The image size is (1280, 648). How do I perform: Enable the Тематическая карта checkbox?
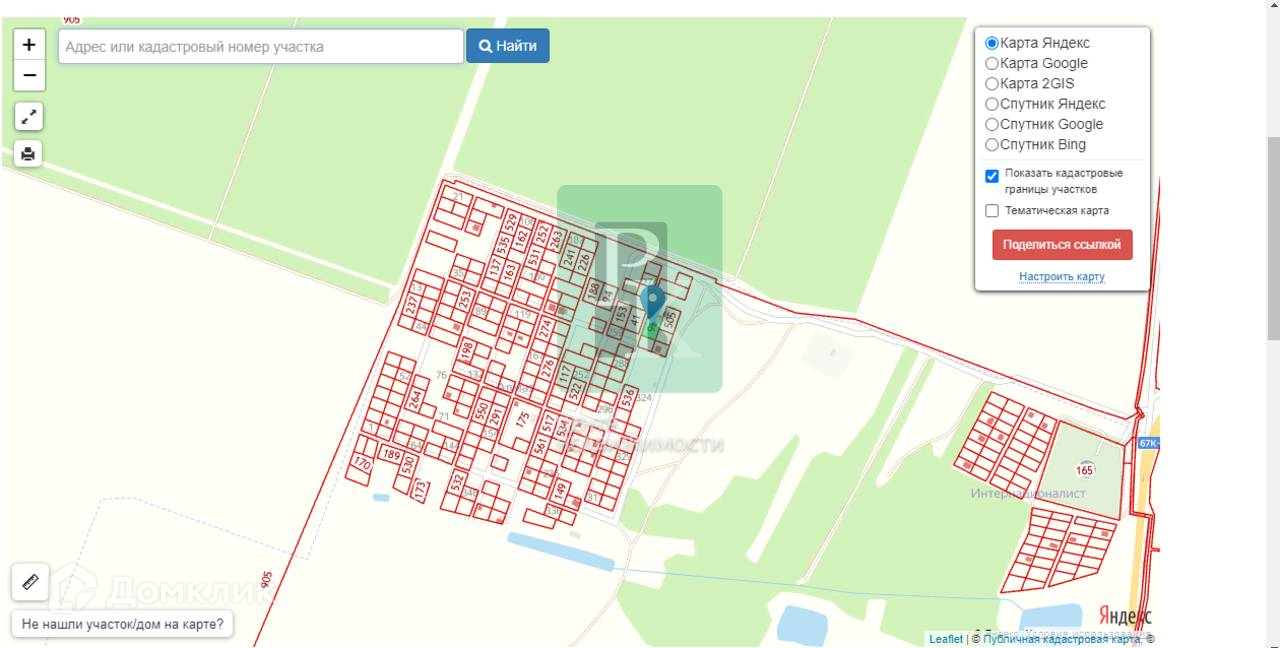coord(992,211)
